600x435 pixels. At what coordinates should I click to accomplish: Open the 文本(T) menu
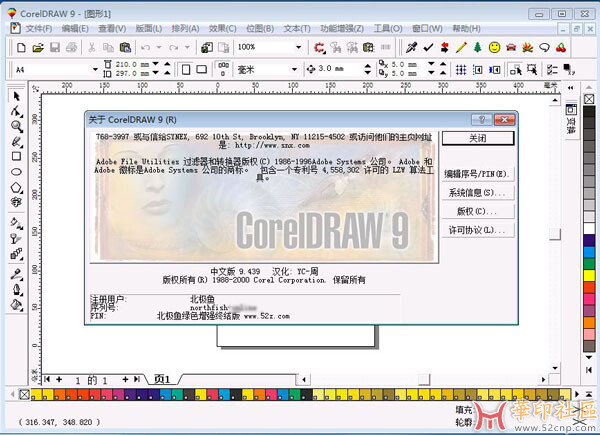pos(297,29)
